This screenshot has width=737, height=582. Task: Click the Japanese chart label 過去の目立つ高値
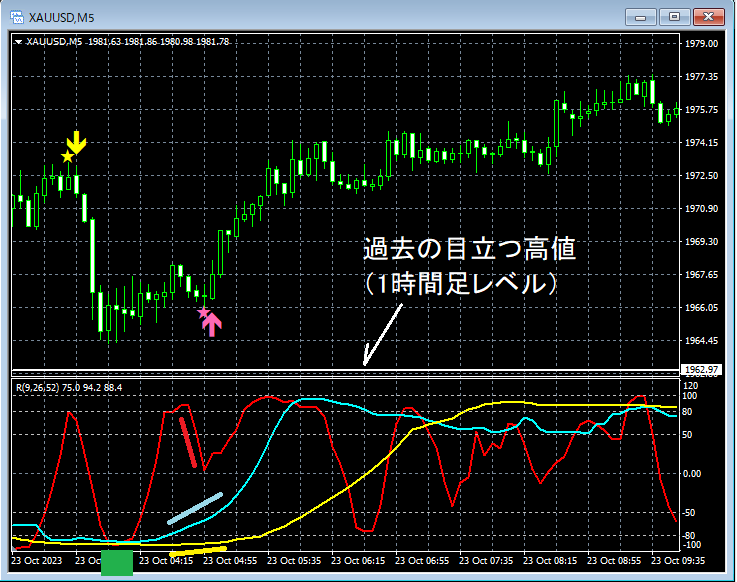[470, 249]
